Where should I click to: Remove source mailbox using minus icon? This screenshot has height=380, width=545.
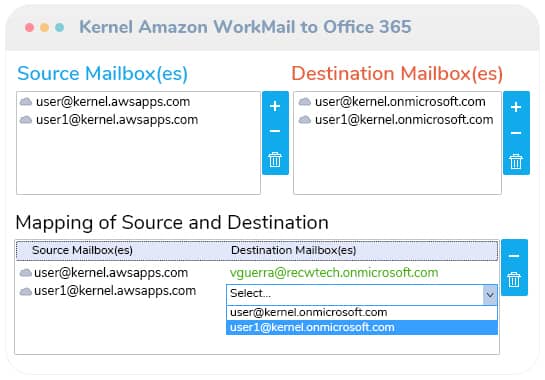tap(275, 131)
